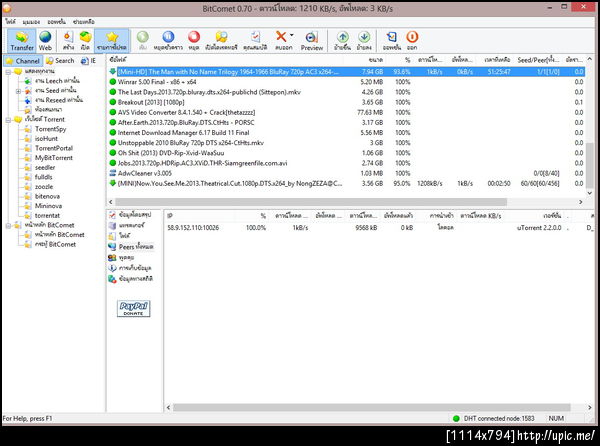Open the delete button dropdown arrow
This screenshot has height=446, width=600.
click(x=292, y=35)
